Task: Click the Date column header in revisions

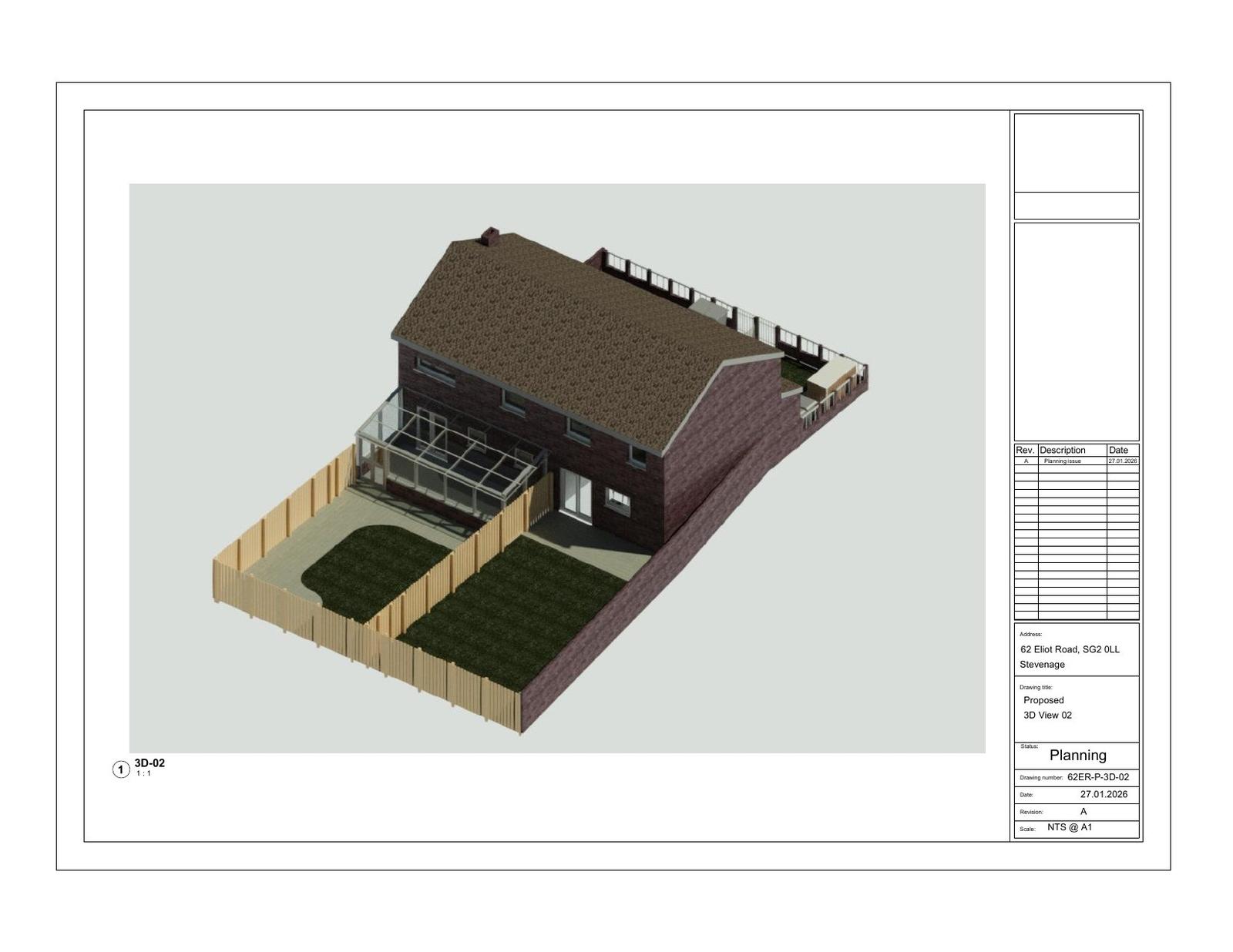Action: point(1118,450)
